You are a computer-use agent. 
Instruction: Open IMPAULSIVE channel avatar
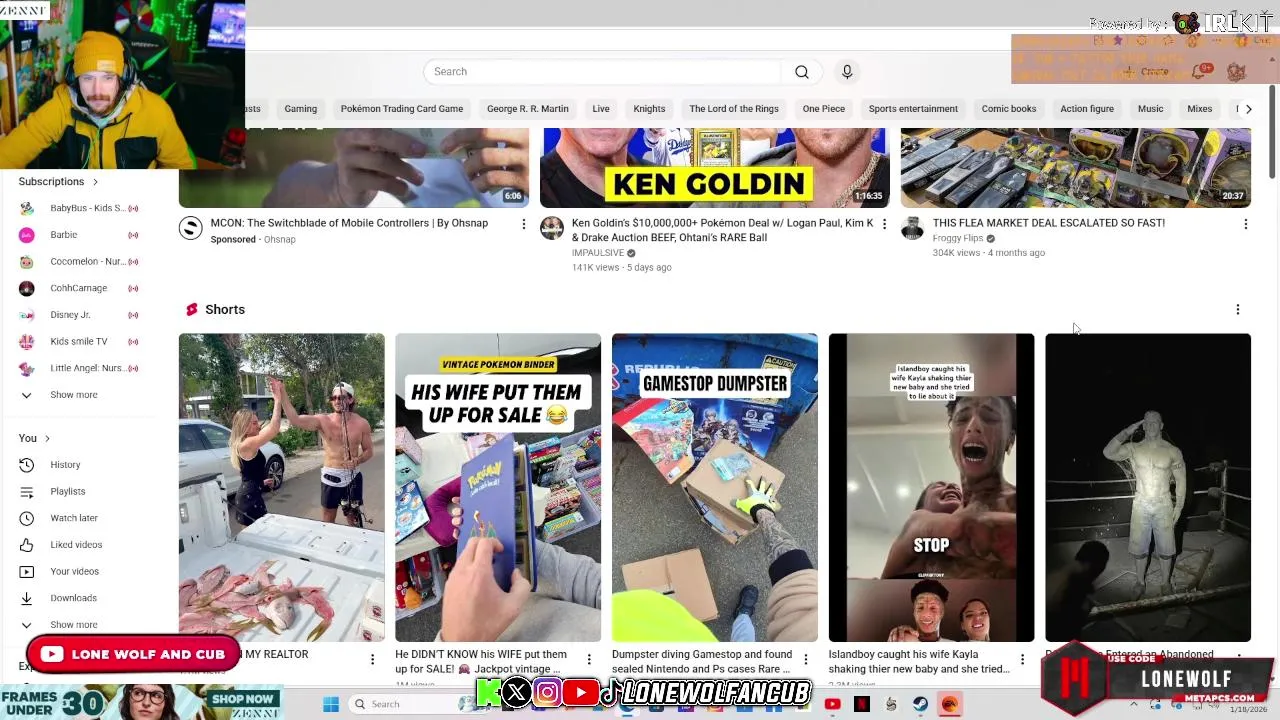tap(552, 228)
